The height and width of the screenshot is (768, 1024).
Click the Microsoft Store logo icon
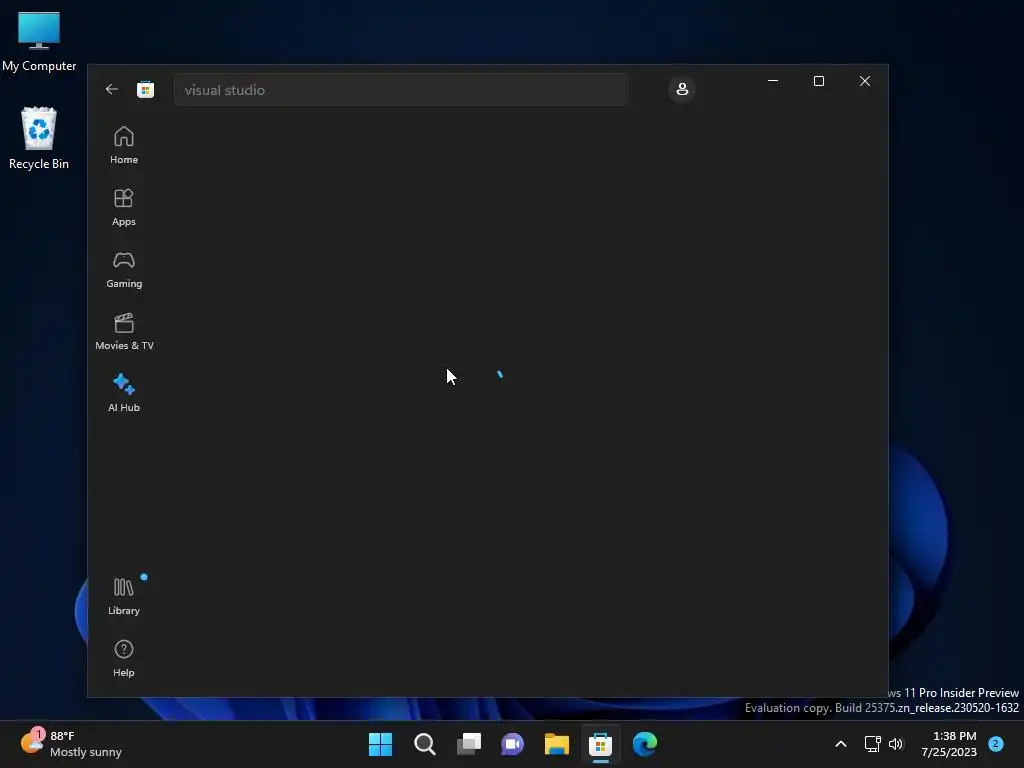point(145,89)
